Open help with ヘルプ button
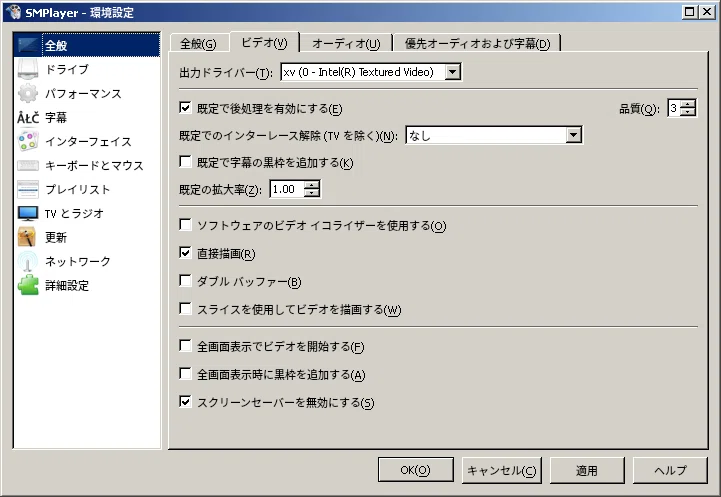Viewport: 721px width, 497px height. coord(670,470)
